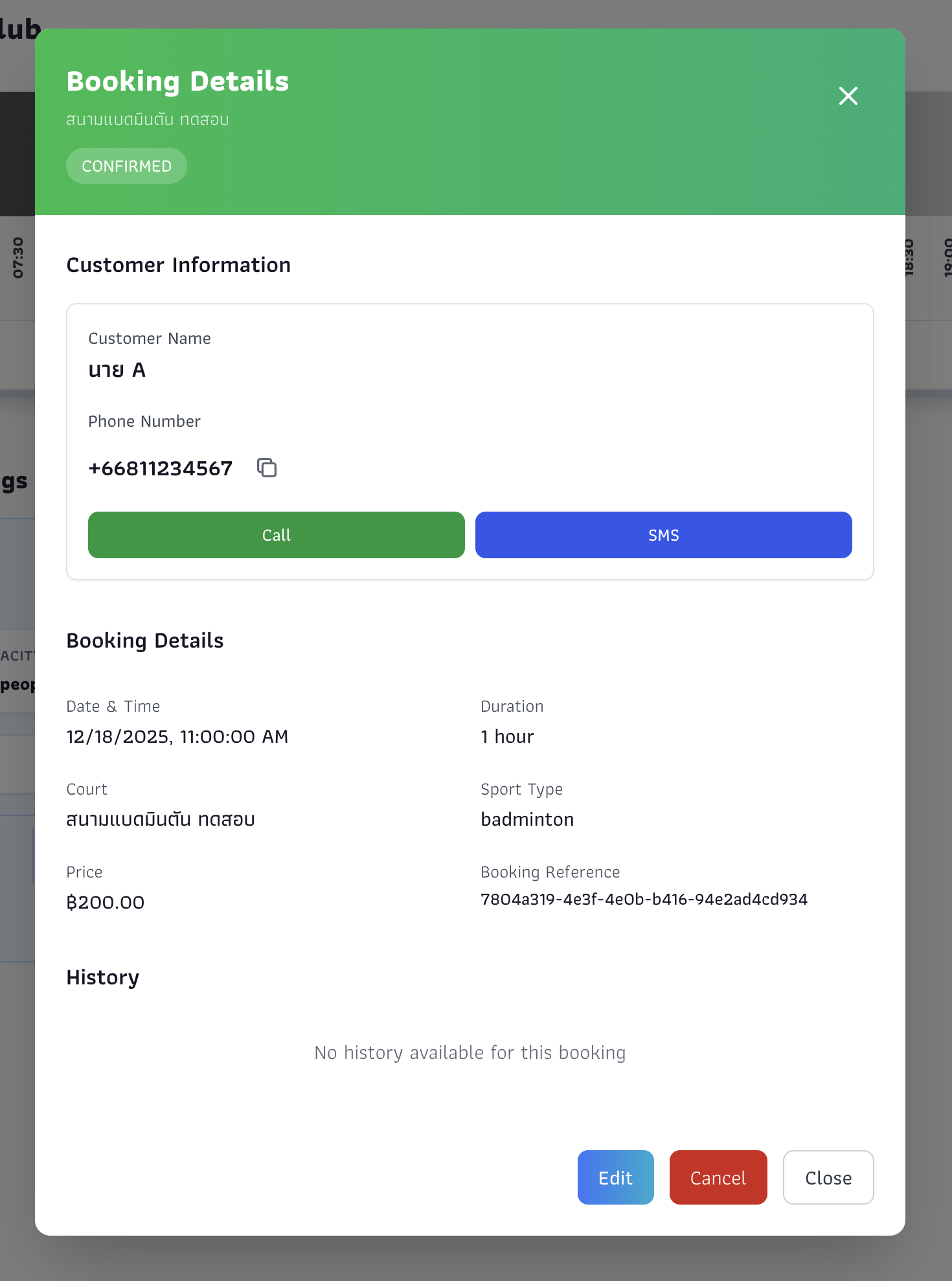Click the customer name นาย A
The height and width of the screenshot is (1281, 952).
click(117, 370)
